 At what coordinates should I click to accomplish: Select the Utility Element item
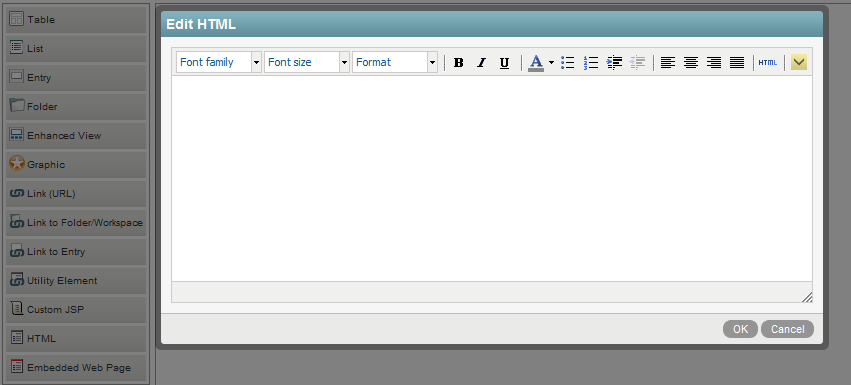(76, 281)
